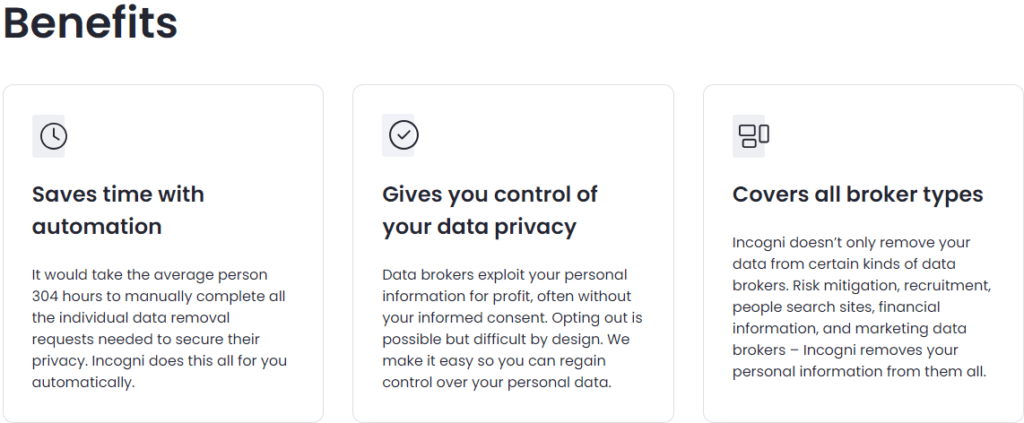Click Risk mitigation, recruitment text
The image size is (1024, 423).
click(x=895, y=286)
